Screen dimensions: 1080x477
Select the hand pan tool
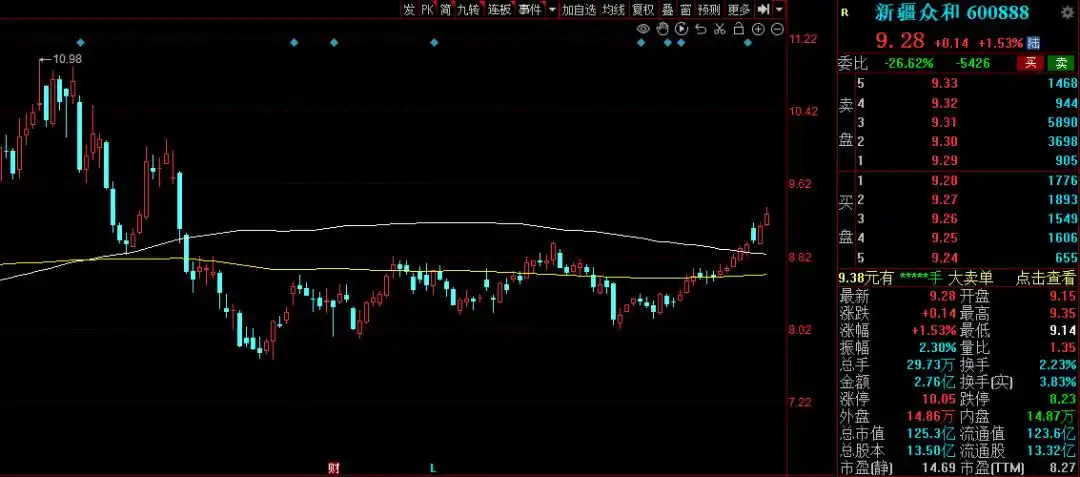point(663,30)
